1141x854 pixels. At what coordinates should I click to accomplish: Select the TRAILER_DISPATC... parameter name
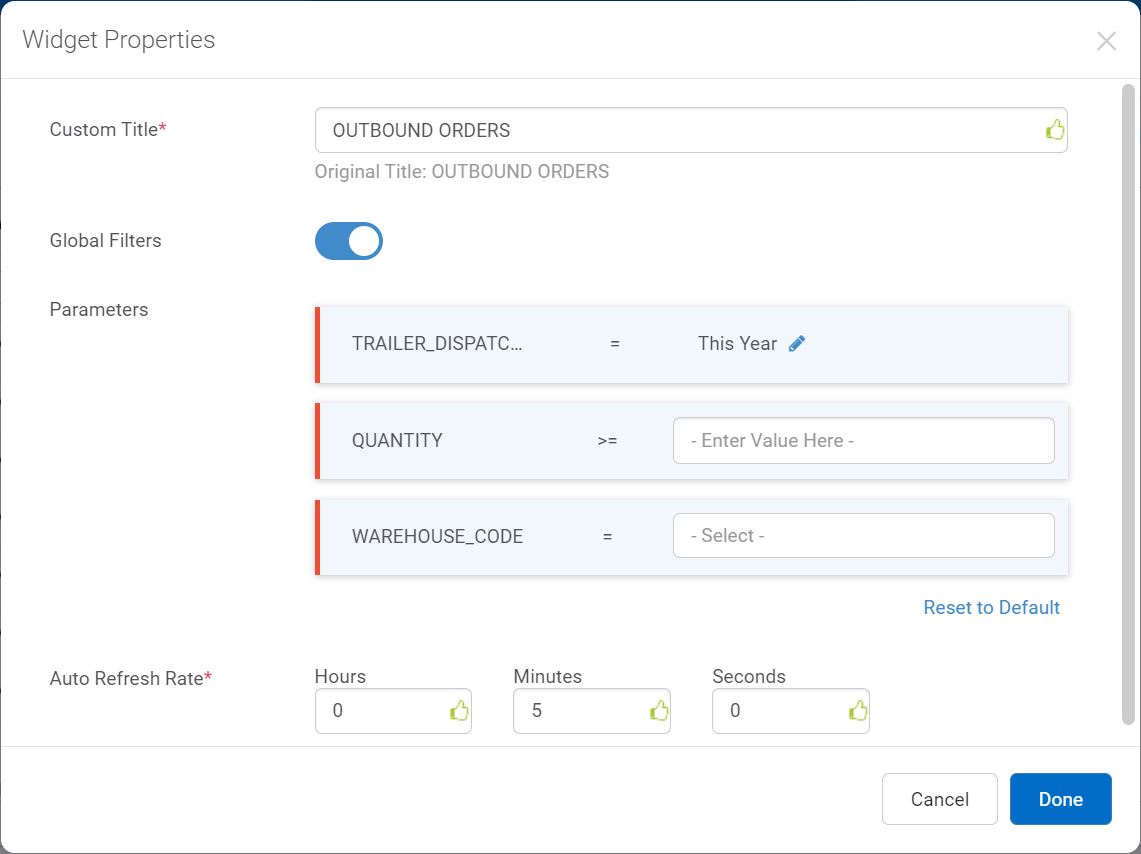(x=437, y=344)
